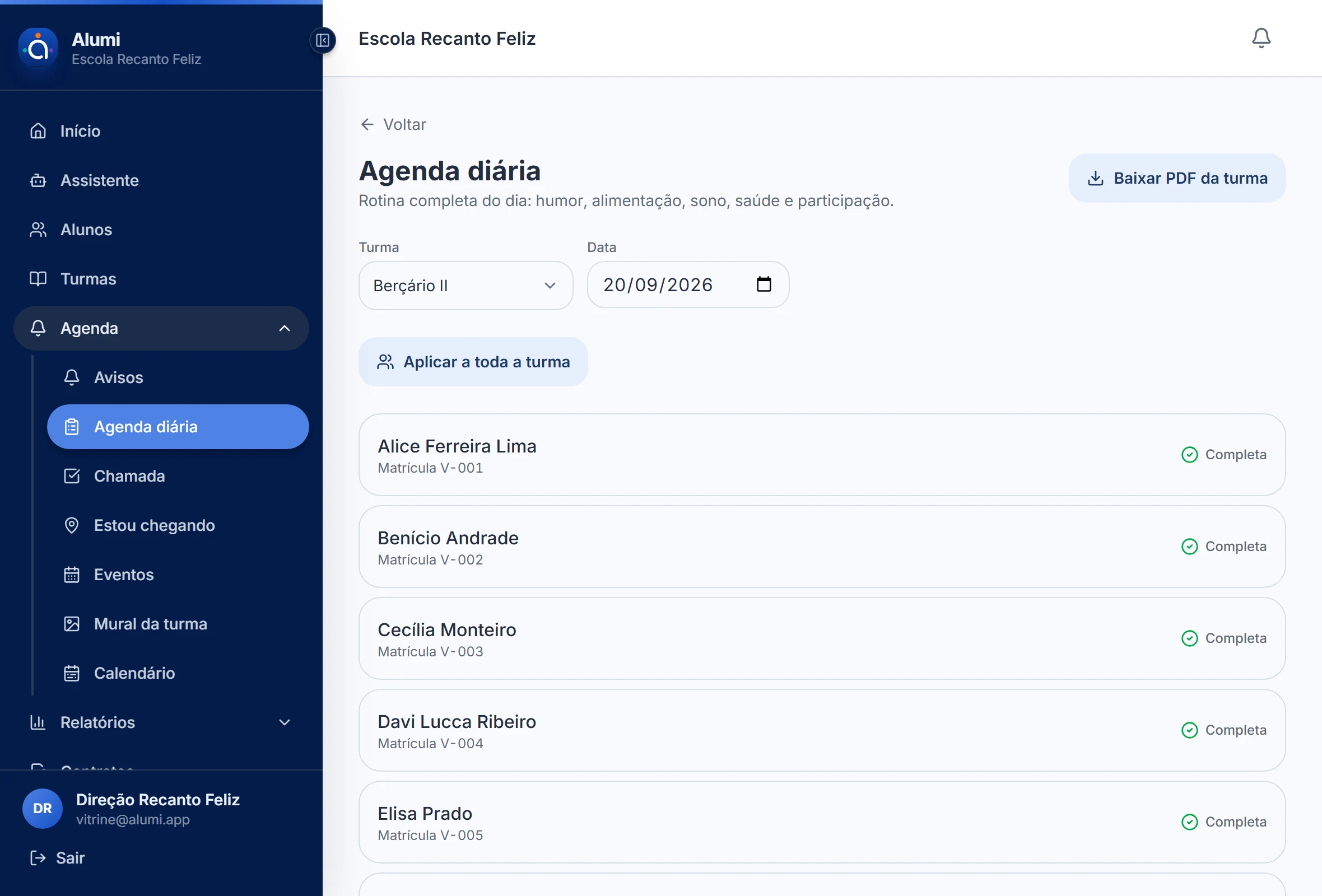Click the Sair logout icon
The width and height of the screenshot is (1322, 896).
click(x=38, y=858)
